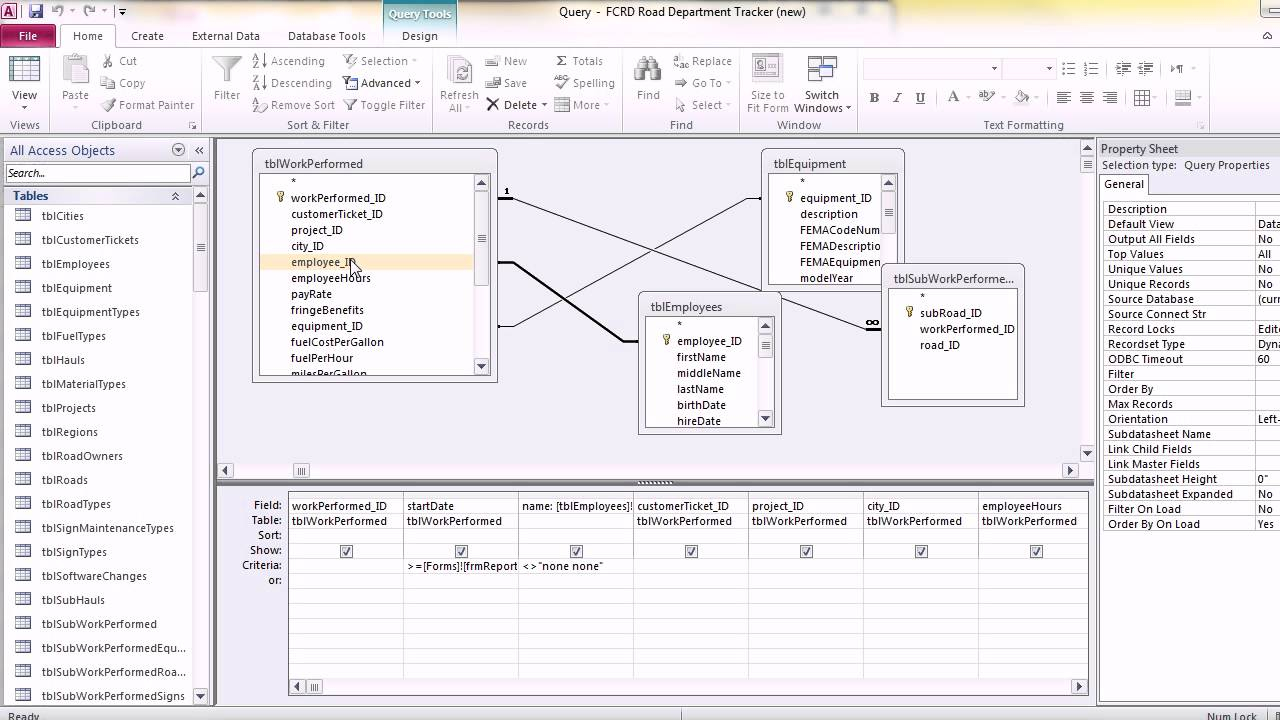The image size is (1280, 720).
Task: Uncheck Show box for project_ID column
Action: click(x=806, y=551)
